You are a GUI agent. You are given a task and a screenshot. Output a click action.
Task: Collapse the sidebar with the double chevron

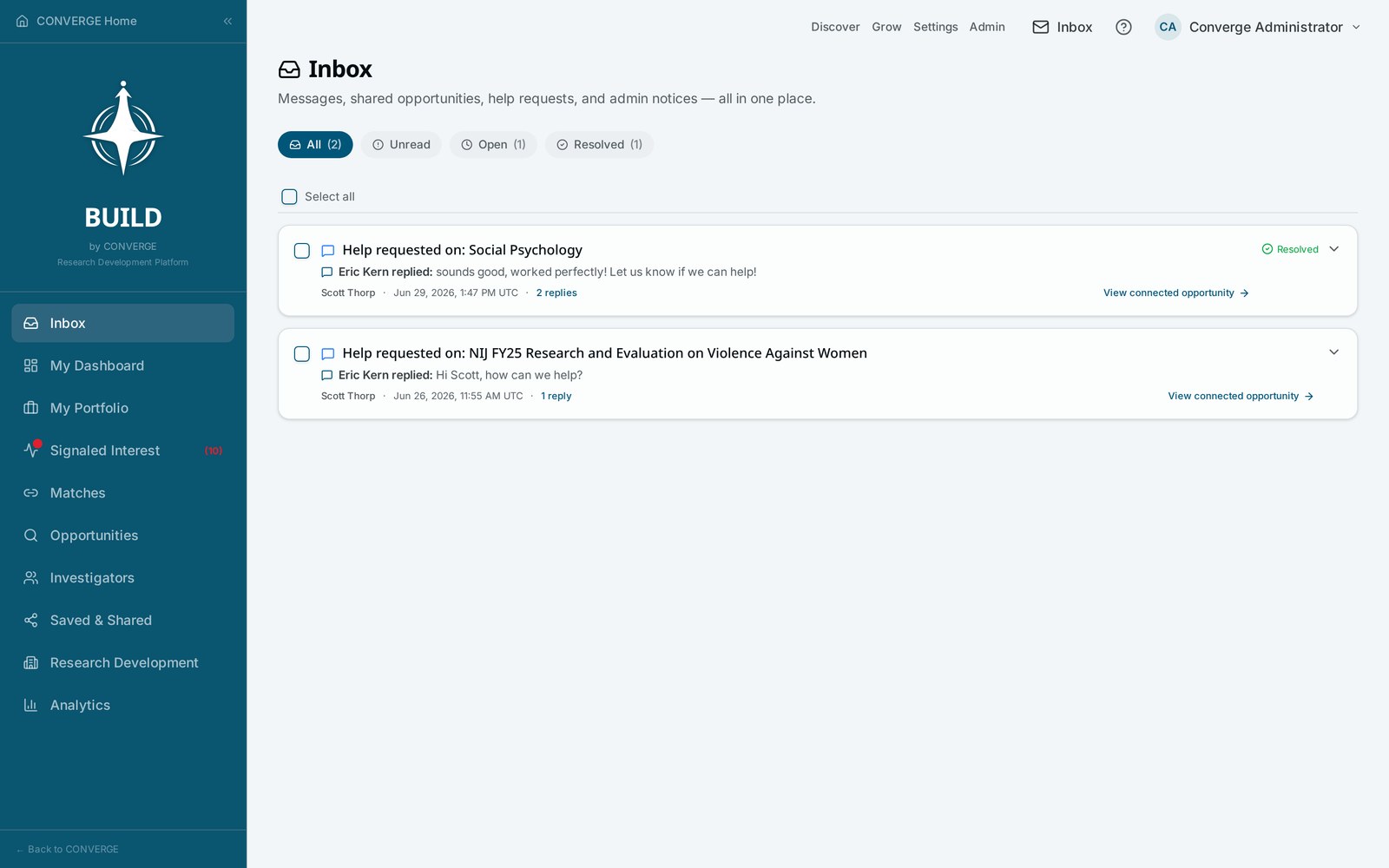[x=227, y=21]
